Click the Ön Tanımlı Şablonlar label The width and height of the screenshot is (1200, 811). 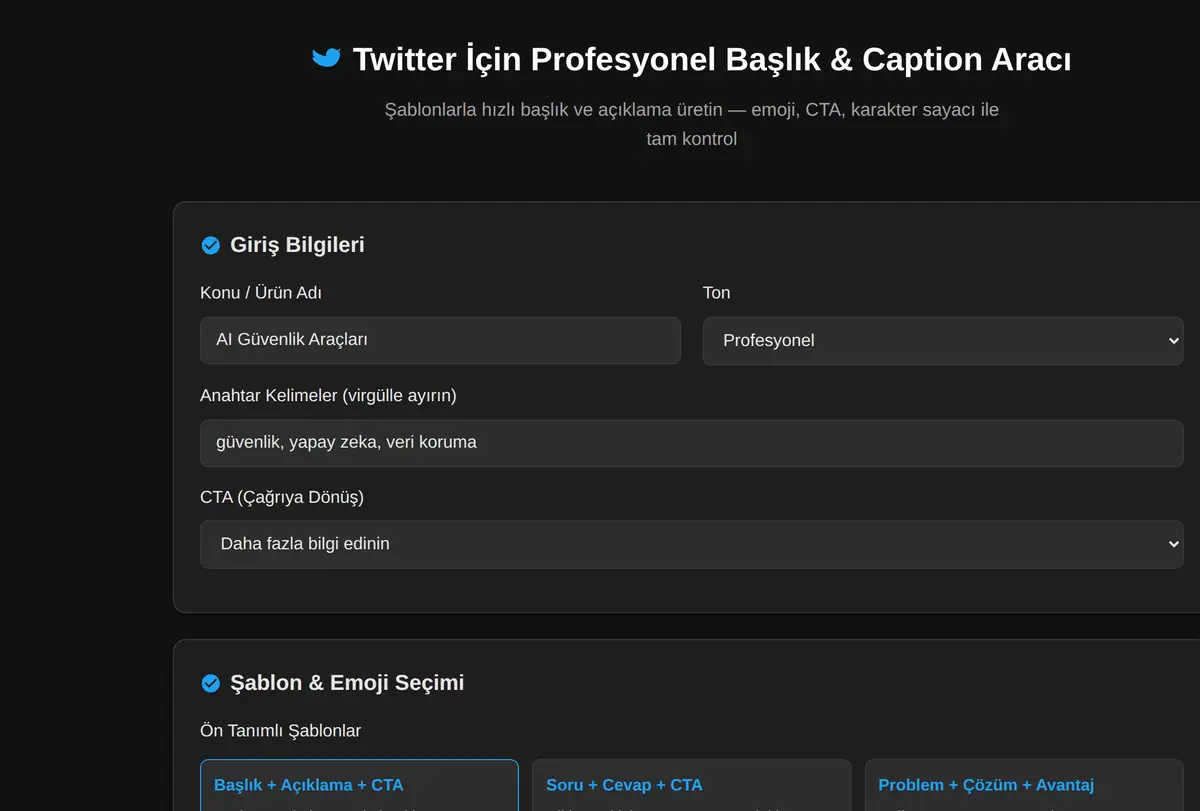(x=280, y=731)
